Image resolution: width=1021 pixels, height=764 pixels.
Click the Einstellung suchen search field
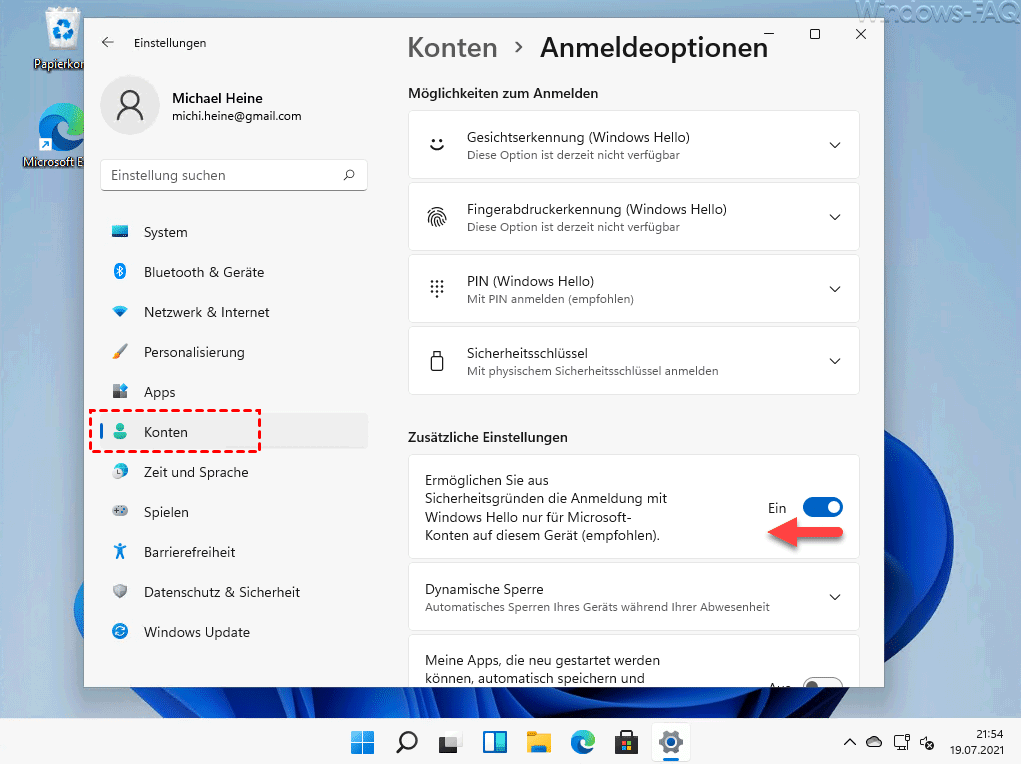[x=234, y=175]
